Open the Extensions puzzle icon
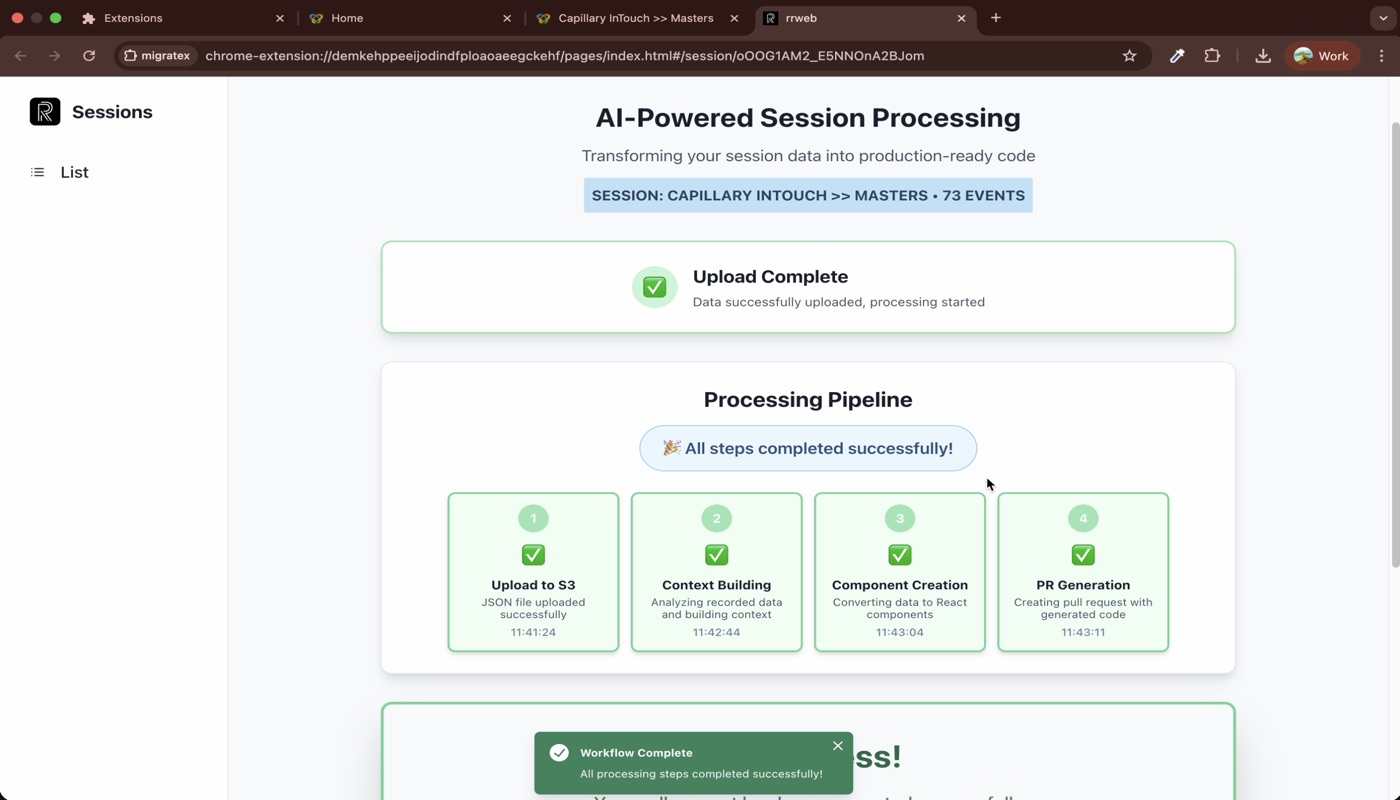This screenshot has height=800, width=1400. tap(1212, 56)
